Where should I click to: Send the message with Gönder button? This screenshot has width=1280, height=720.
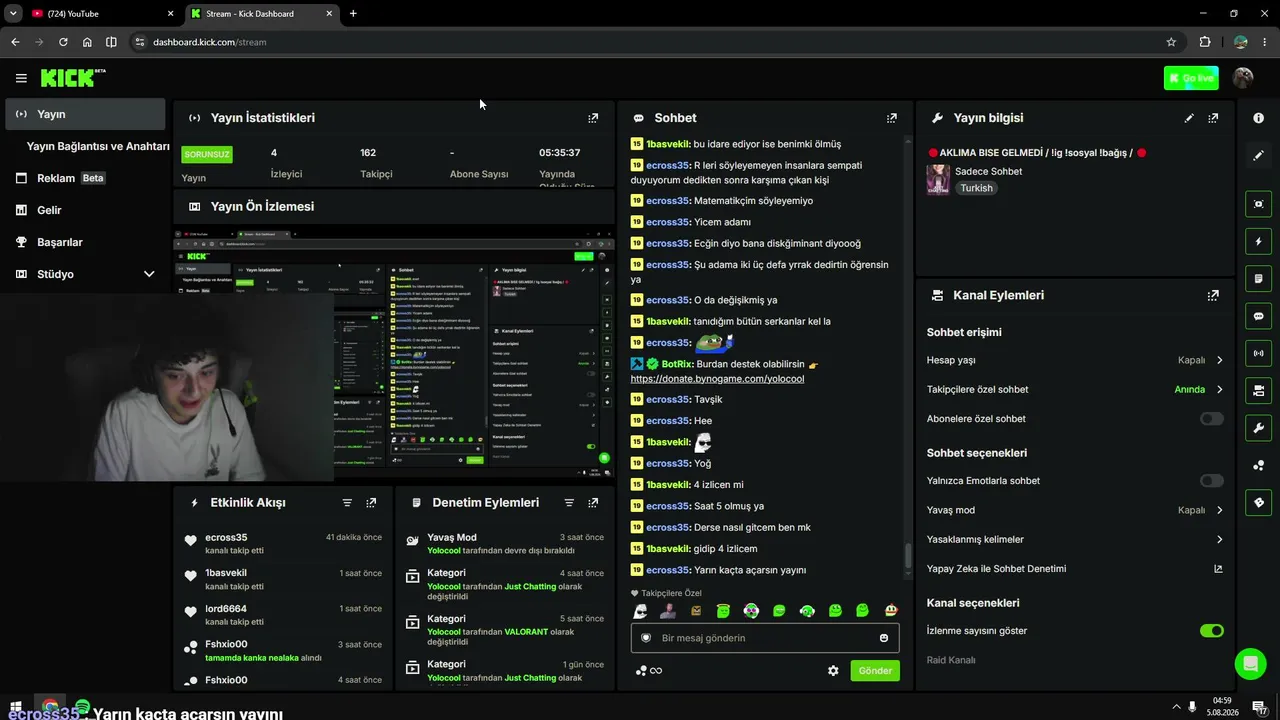pos(875,671)
